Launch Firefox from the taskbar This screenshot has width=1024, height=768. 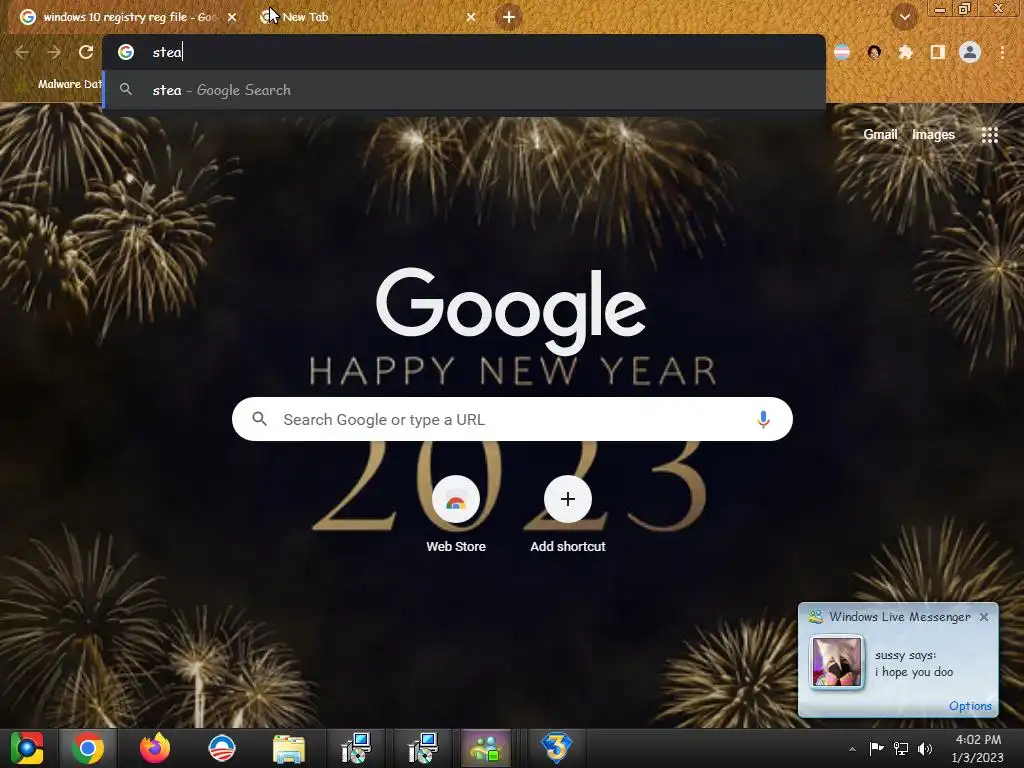pyautogui.click(x=155, y=748)
